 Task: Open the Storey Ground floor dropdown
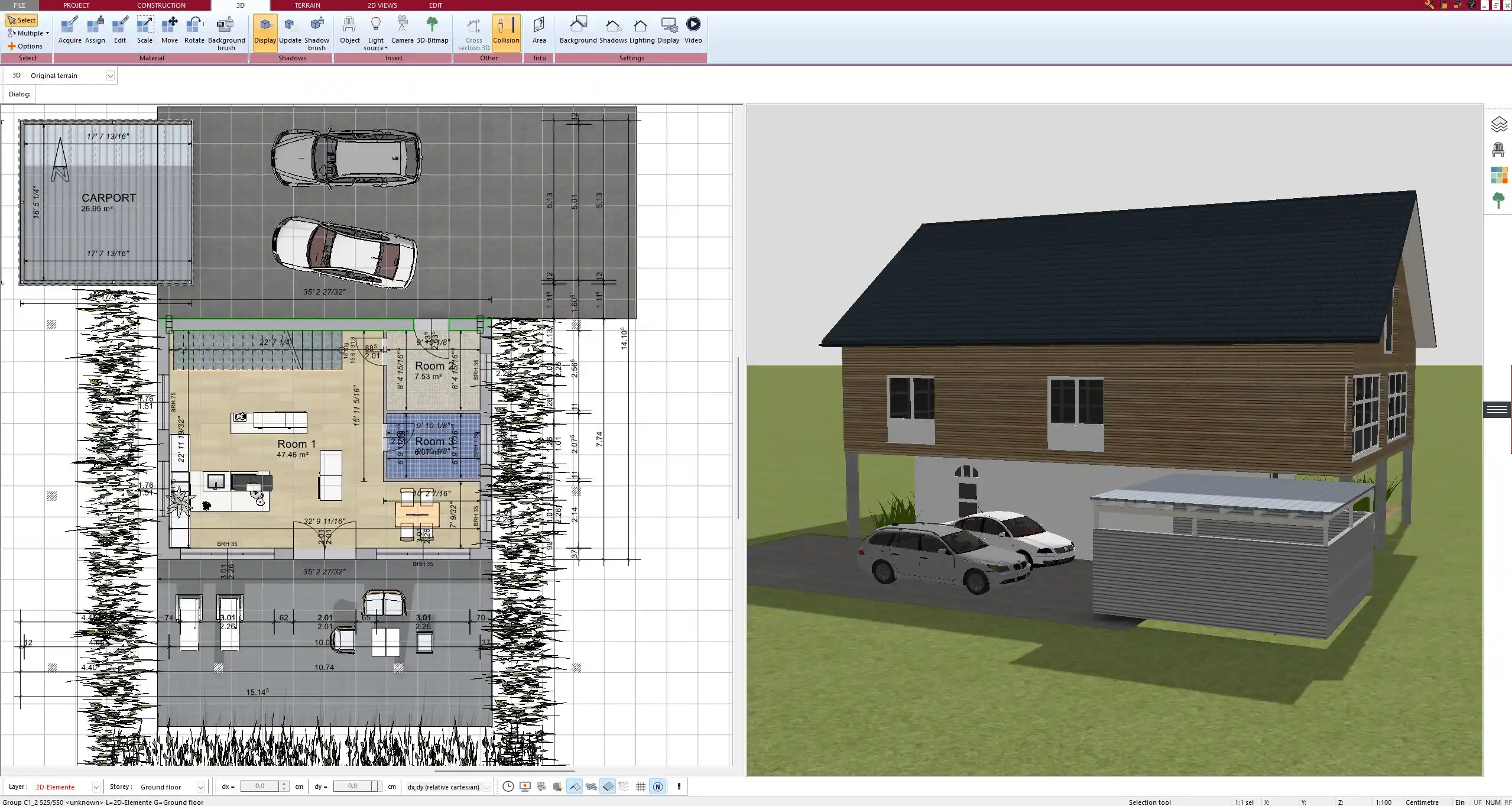tap(200, 787)
